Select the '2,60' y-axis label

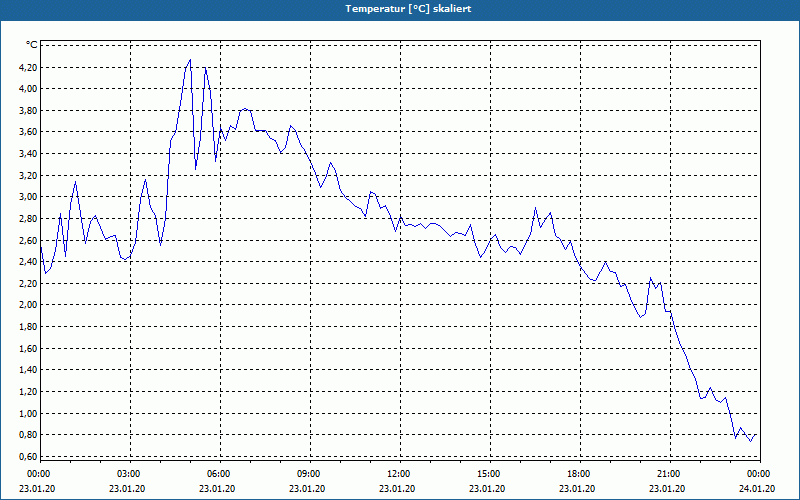coord(28,240)
